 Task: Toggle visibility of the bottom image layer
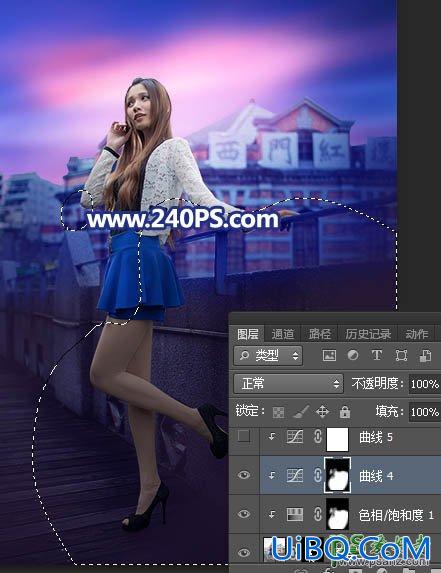coord(244,552)
